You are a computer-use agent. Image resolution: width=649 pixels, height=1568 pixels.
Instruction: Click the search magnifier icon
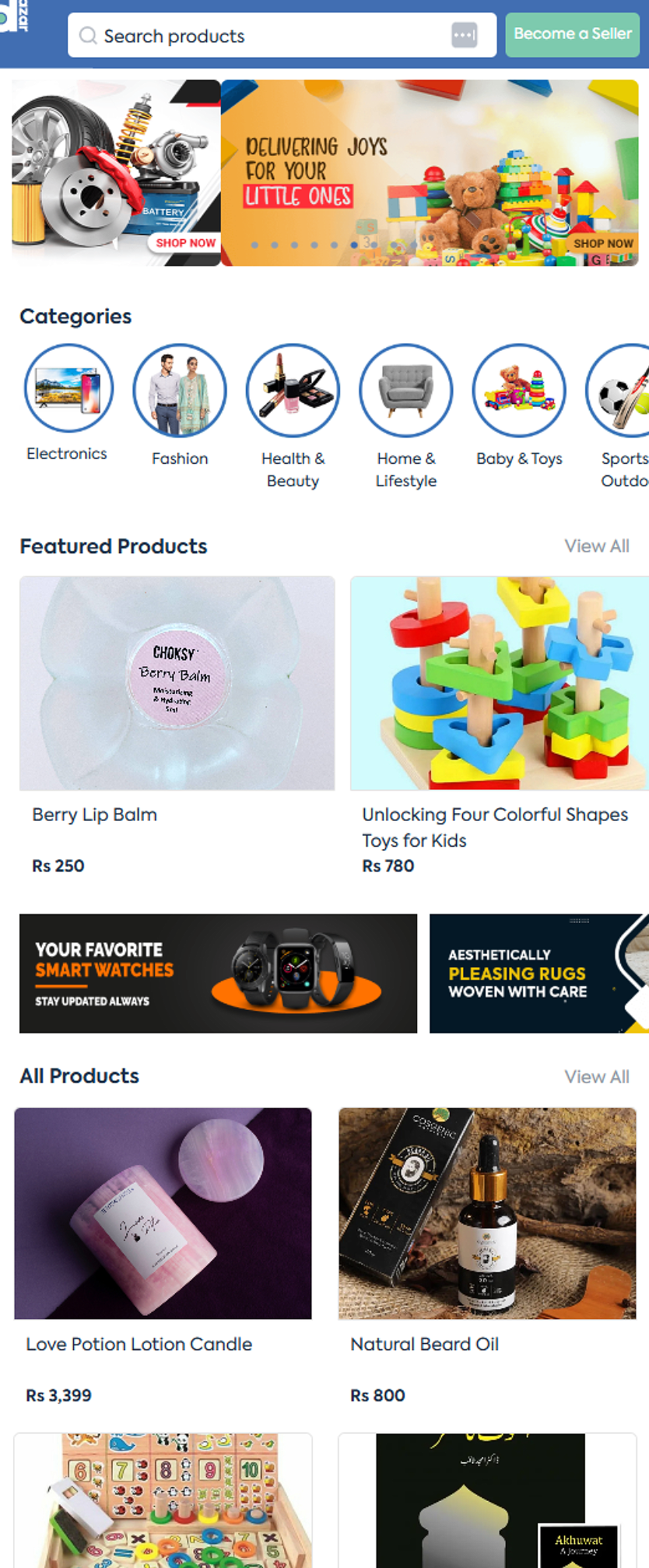pyautogui.click(x=88, y=36)
